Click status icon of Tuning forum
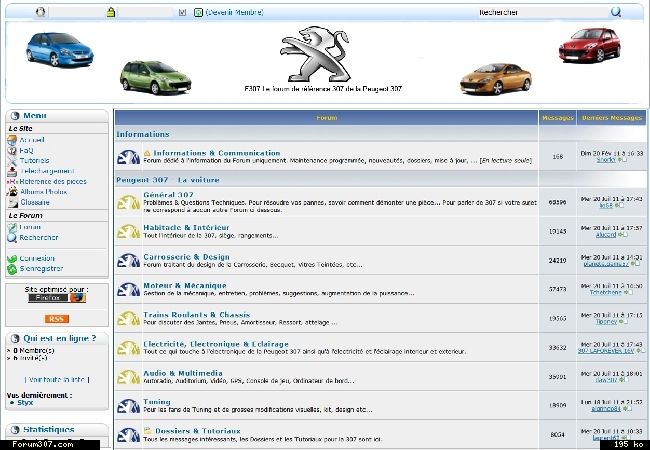This screenshot has width=650, height=450. (128, 405)
